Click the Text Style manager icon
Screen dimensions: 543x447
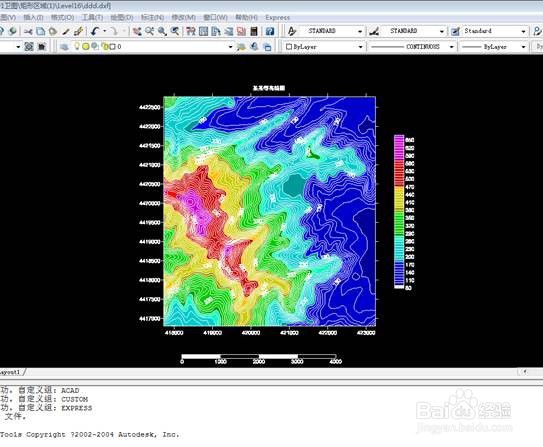[292, 32]
